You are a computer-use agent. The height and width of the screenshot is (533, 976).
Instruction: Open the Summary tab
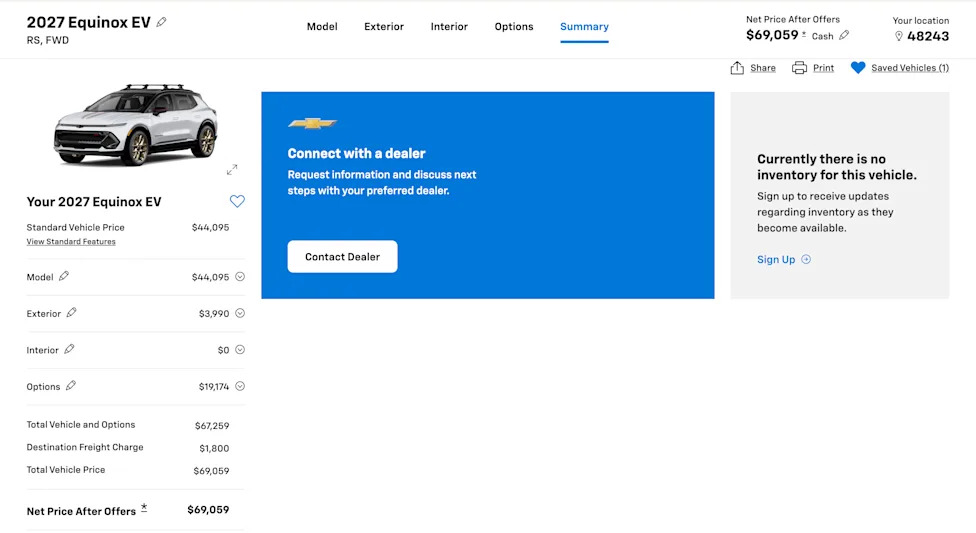pos(584,27)
